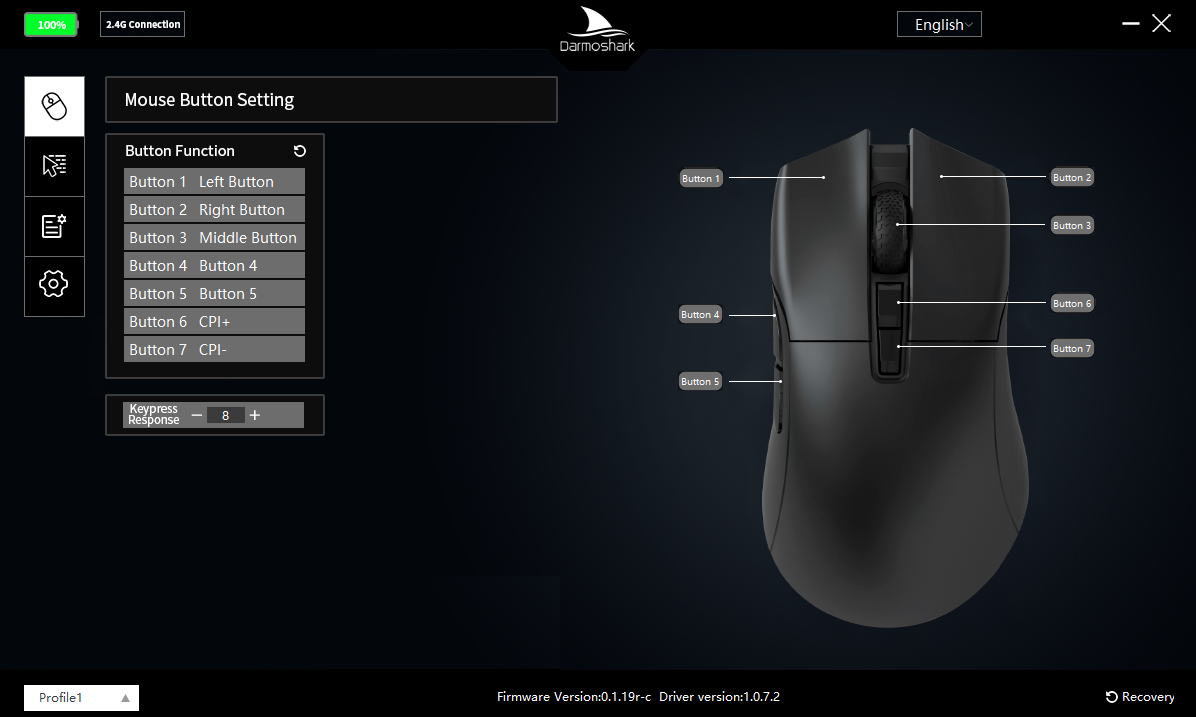Select the Button 5 function row

point(214,294)
